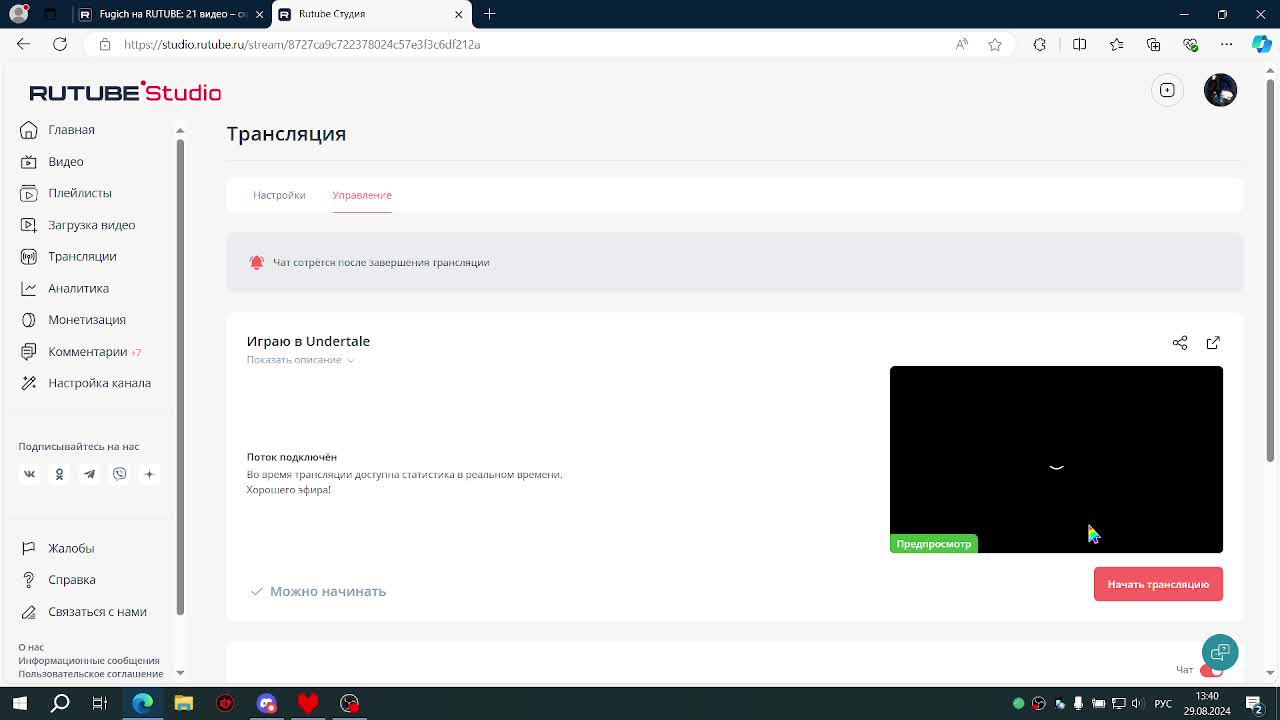Open Пользовательское соглашение footer link
Screen dimensions: 1280x720
click(x=90, y=673)
